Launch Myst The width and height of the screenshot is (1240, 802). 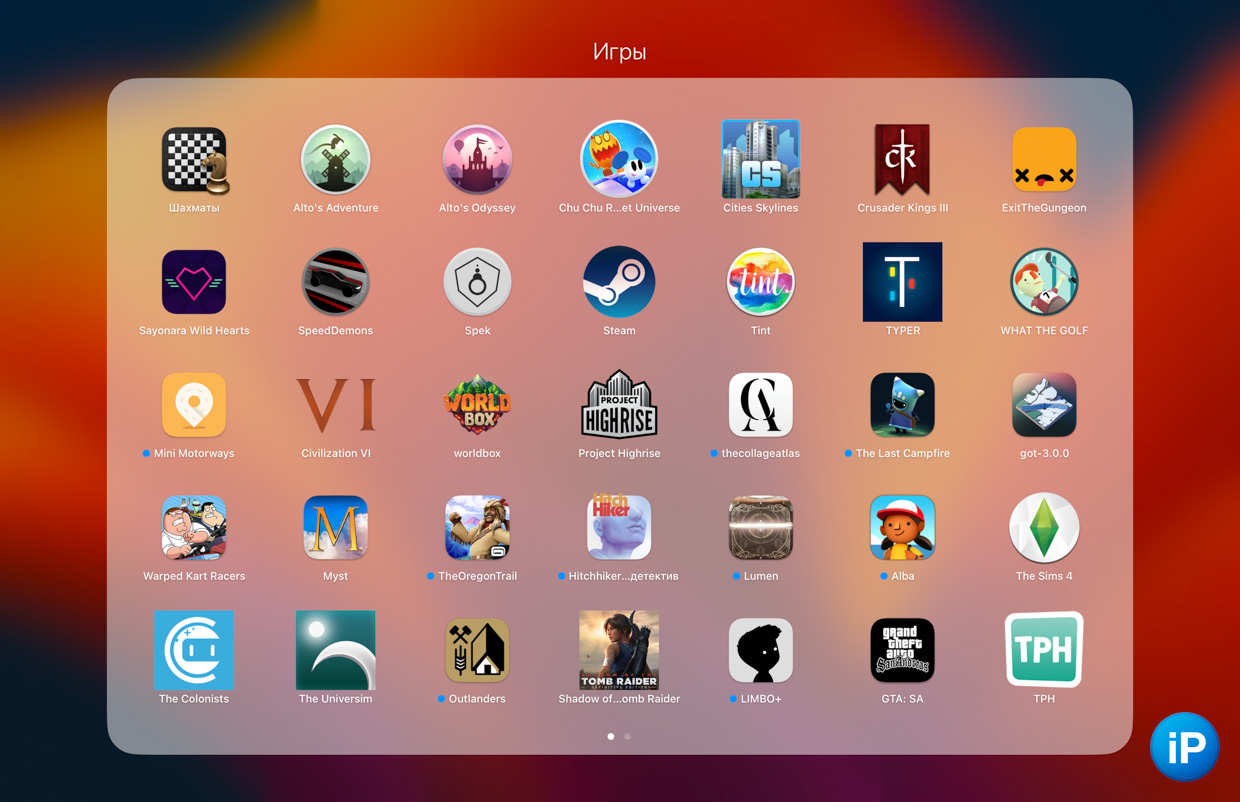336,528
